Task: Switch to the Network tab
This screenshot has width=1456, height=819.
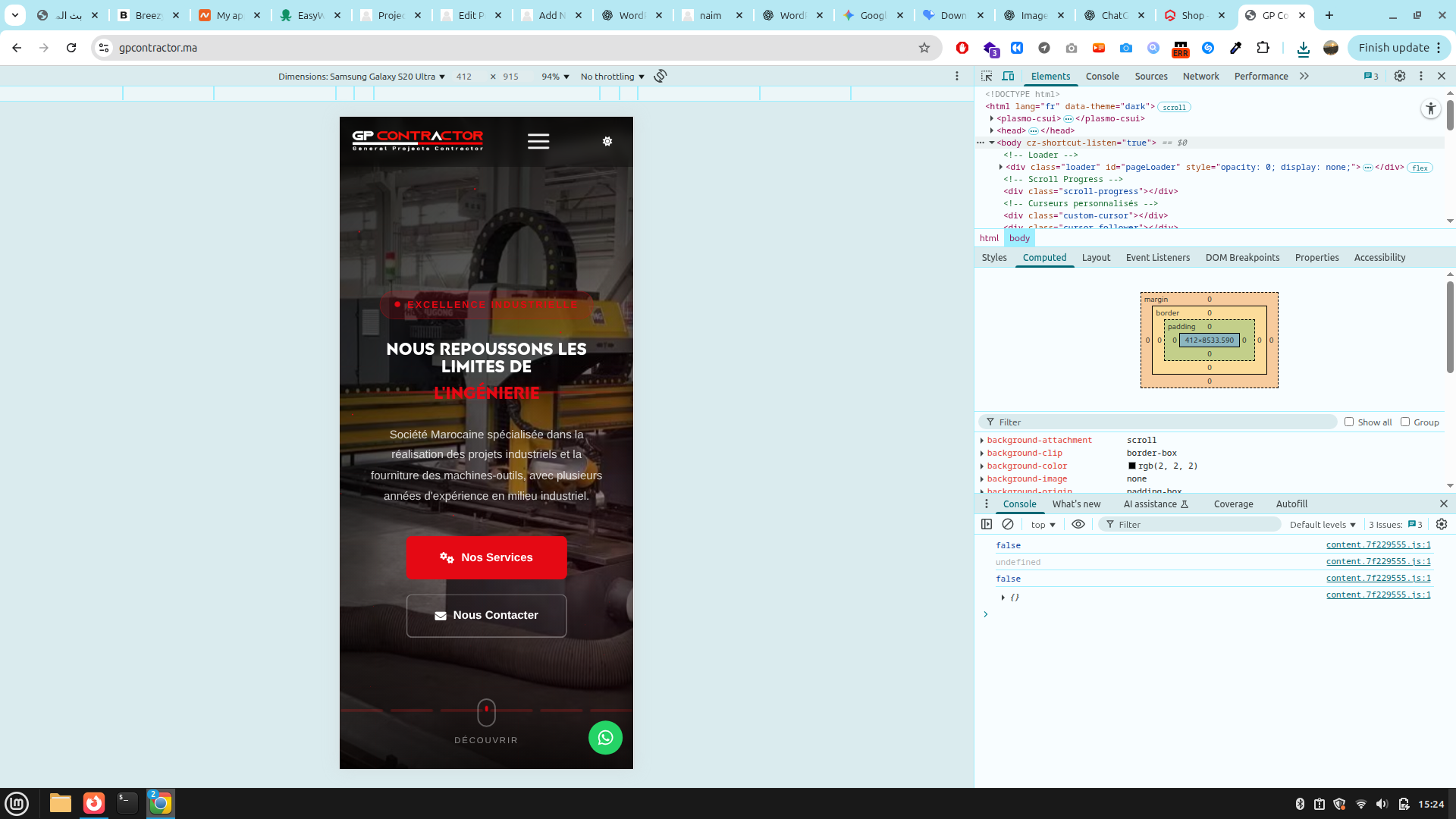Action: (x=1200, y=76)
